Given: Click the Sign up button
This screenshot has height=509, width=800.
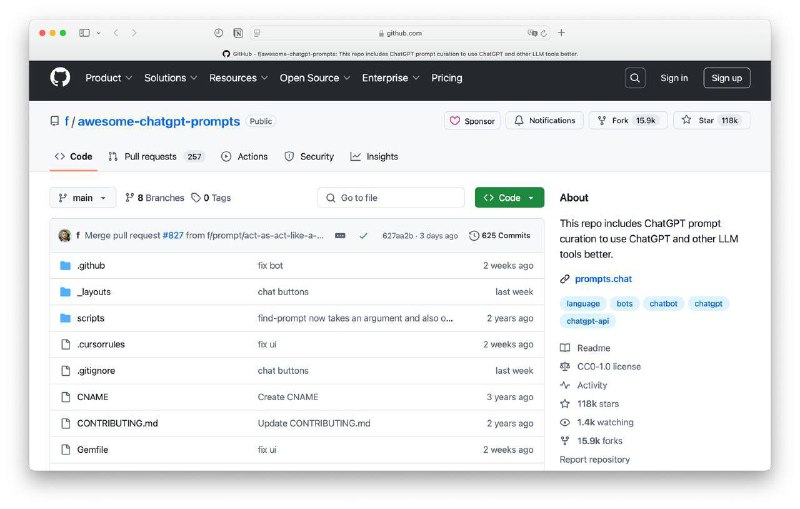Looking at the screenshot, I should (727, 78).
